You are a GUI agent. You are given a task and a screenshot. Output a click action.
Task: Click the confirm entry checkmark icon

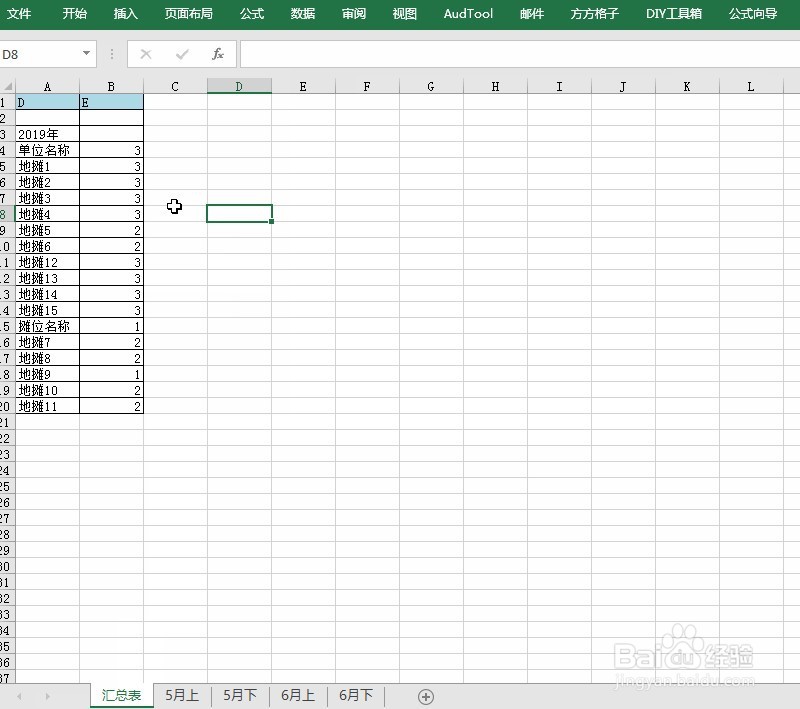[182, 54]
